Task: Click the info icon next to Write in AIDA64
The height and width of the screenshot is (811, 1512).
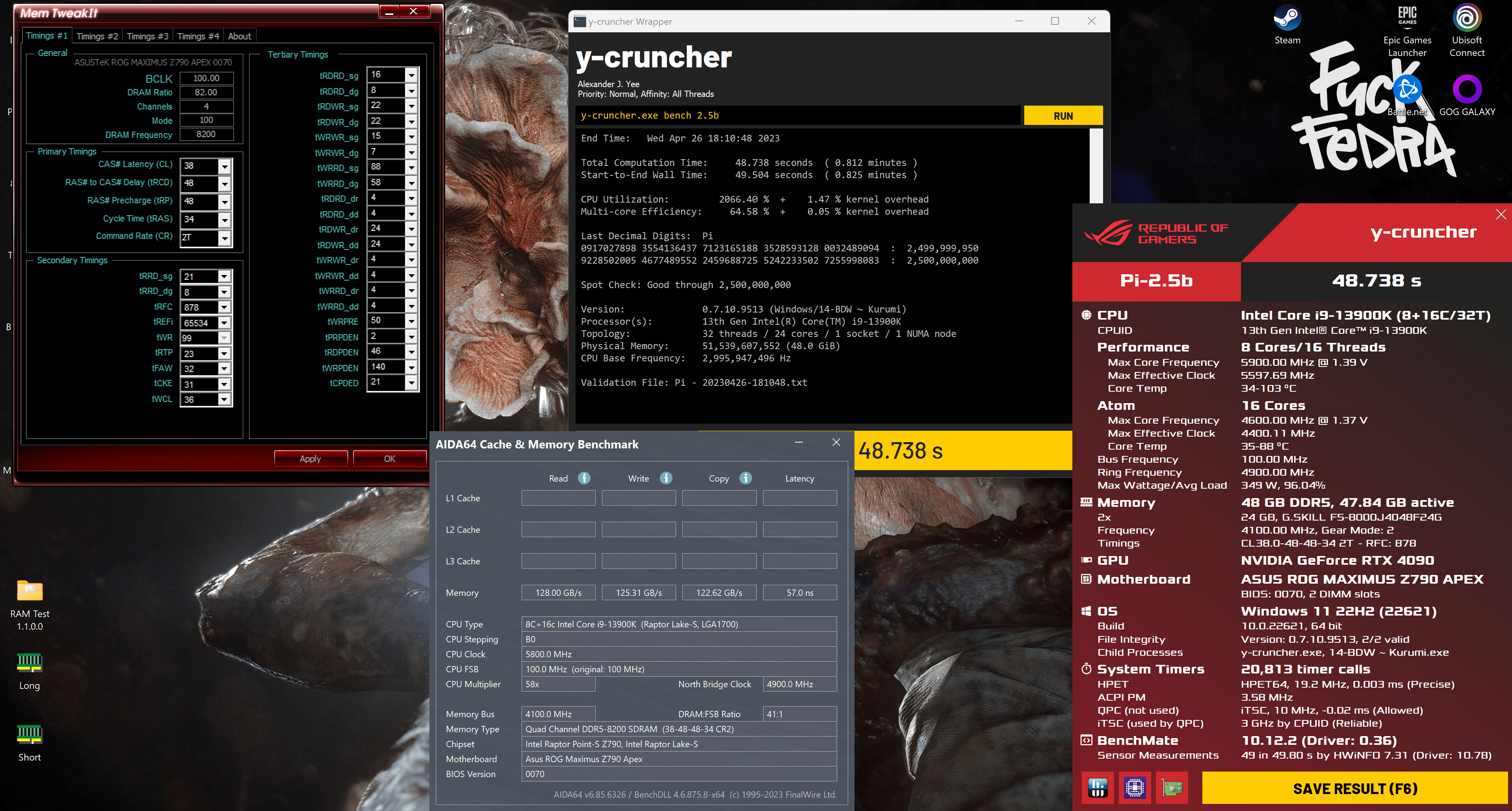Action: [x=666, y=478]
